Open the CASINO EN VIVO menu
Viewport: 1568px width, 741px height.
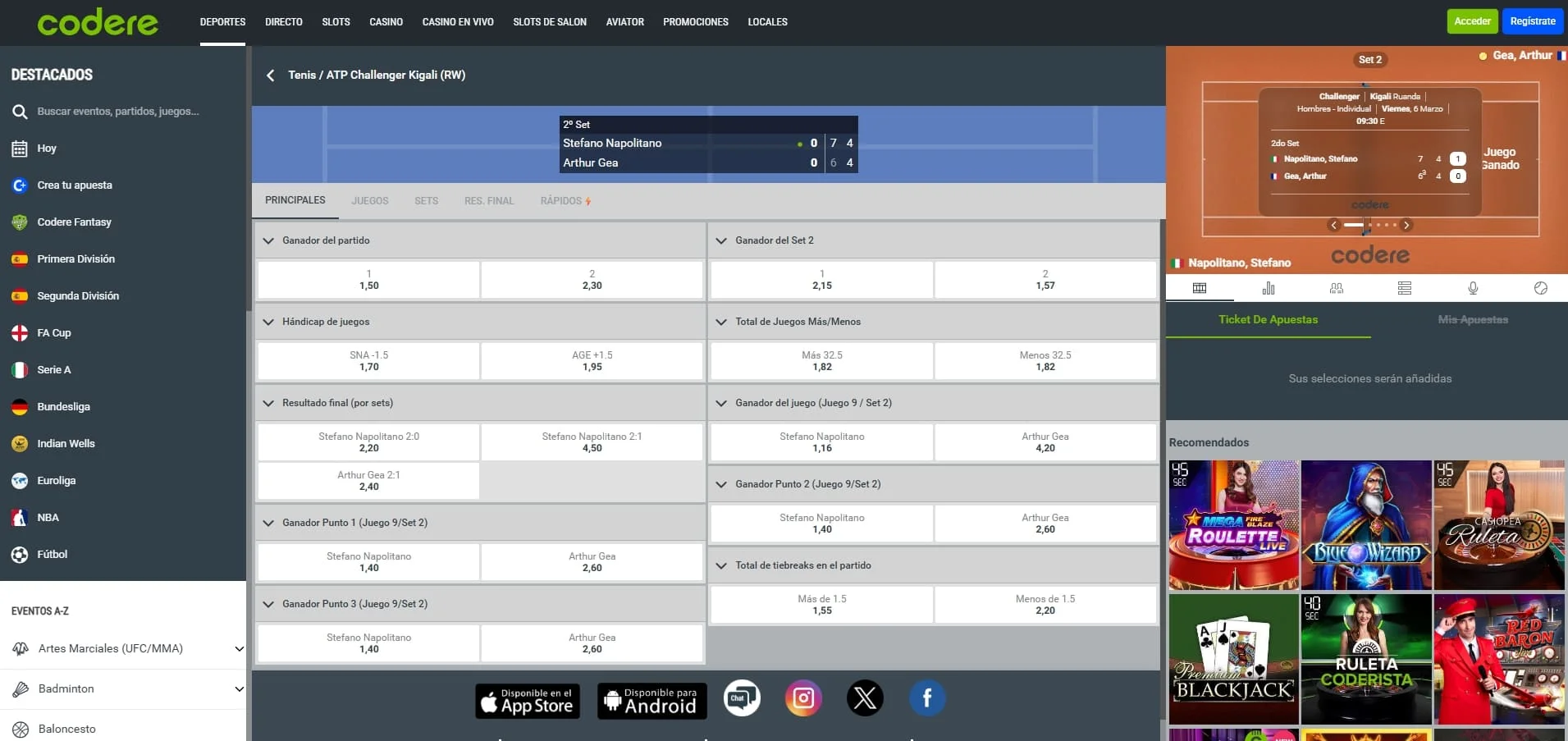click(458, 22)
